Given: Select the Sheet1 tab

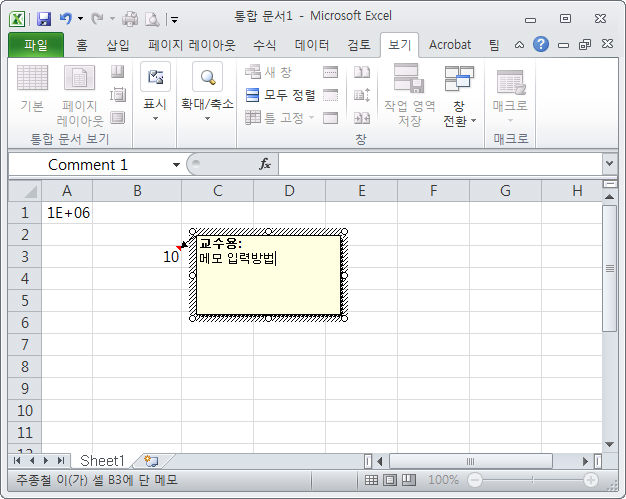Looking at the screenshot, I should pyautogui.click(x=103, y=461).
